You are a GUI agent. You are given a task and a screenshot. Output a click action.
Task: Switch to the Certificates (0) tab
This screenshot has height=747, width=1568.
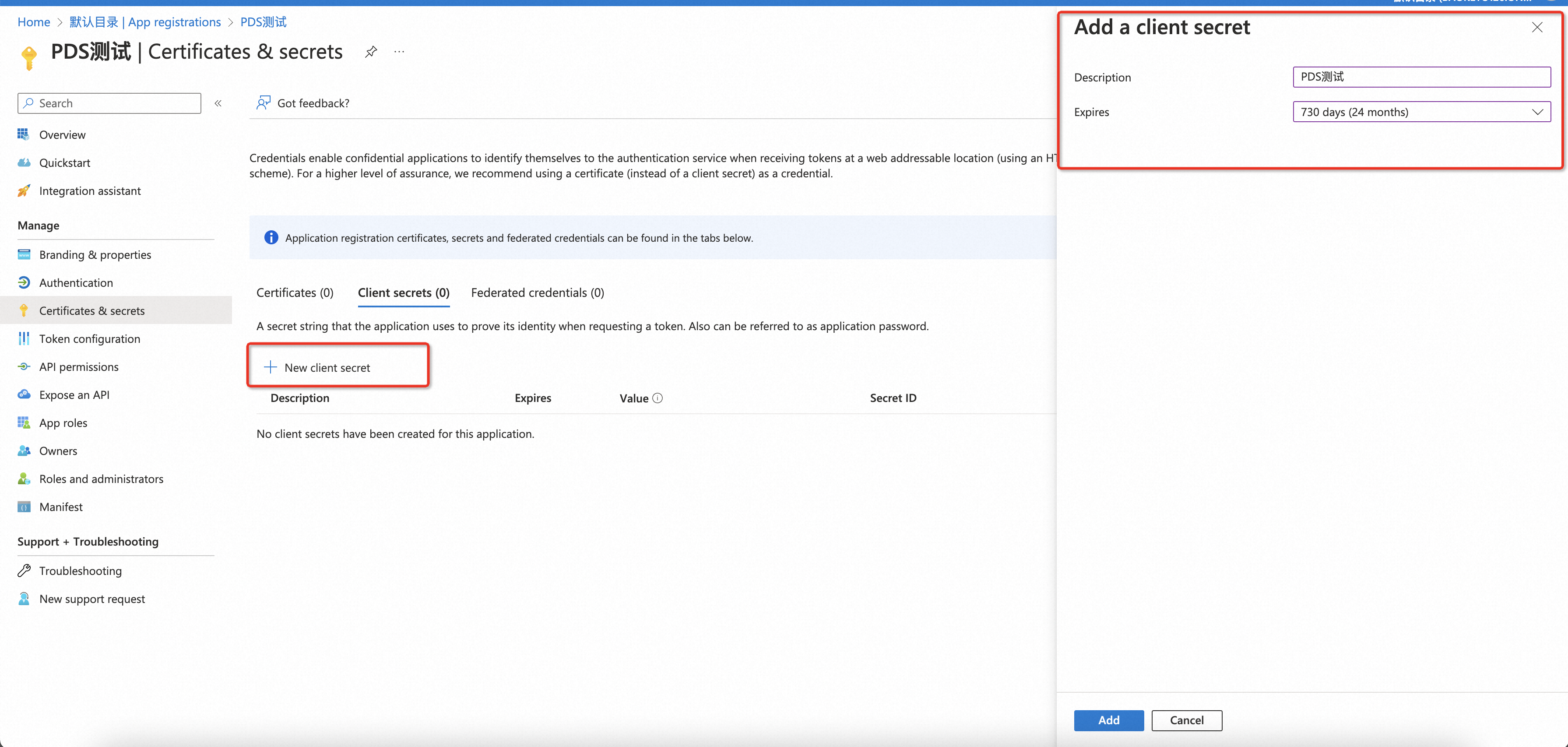coord(295,293)
